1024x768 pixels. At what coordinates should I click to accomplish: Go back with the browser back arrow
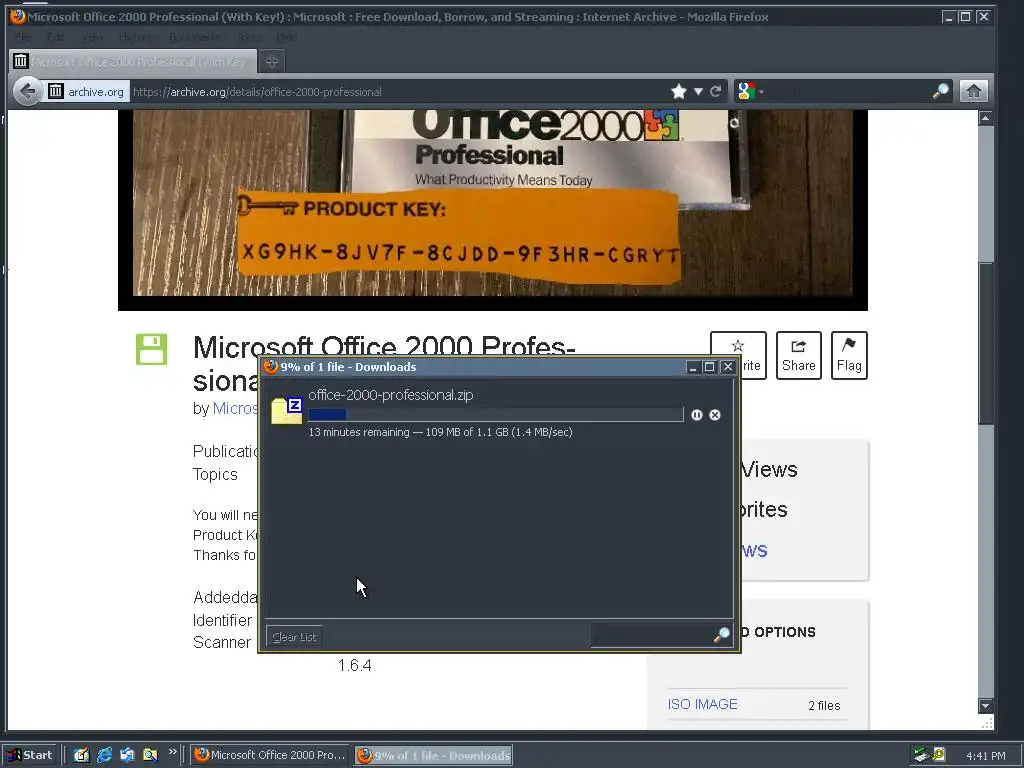pos(27,91)
